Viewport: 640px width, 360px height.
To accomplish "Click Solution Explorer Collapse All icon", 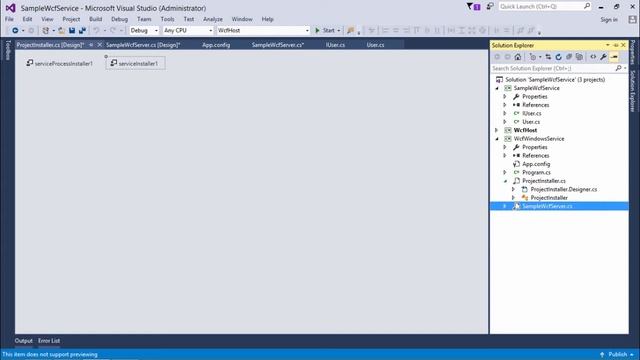I will click(x=569, y=57).
